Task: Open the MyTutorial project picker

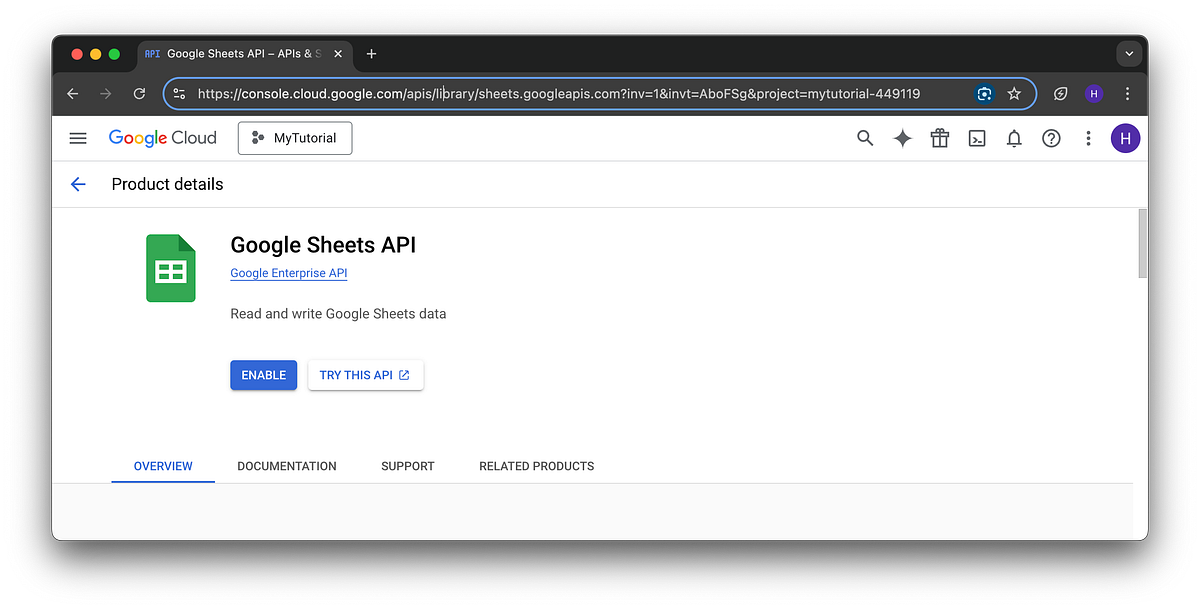Action: pos(295,138)
